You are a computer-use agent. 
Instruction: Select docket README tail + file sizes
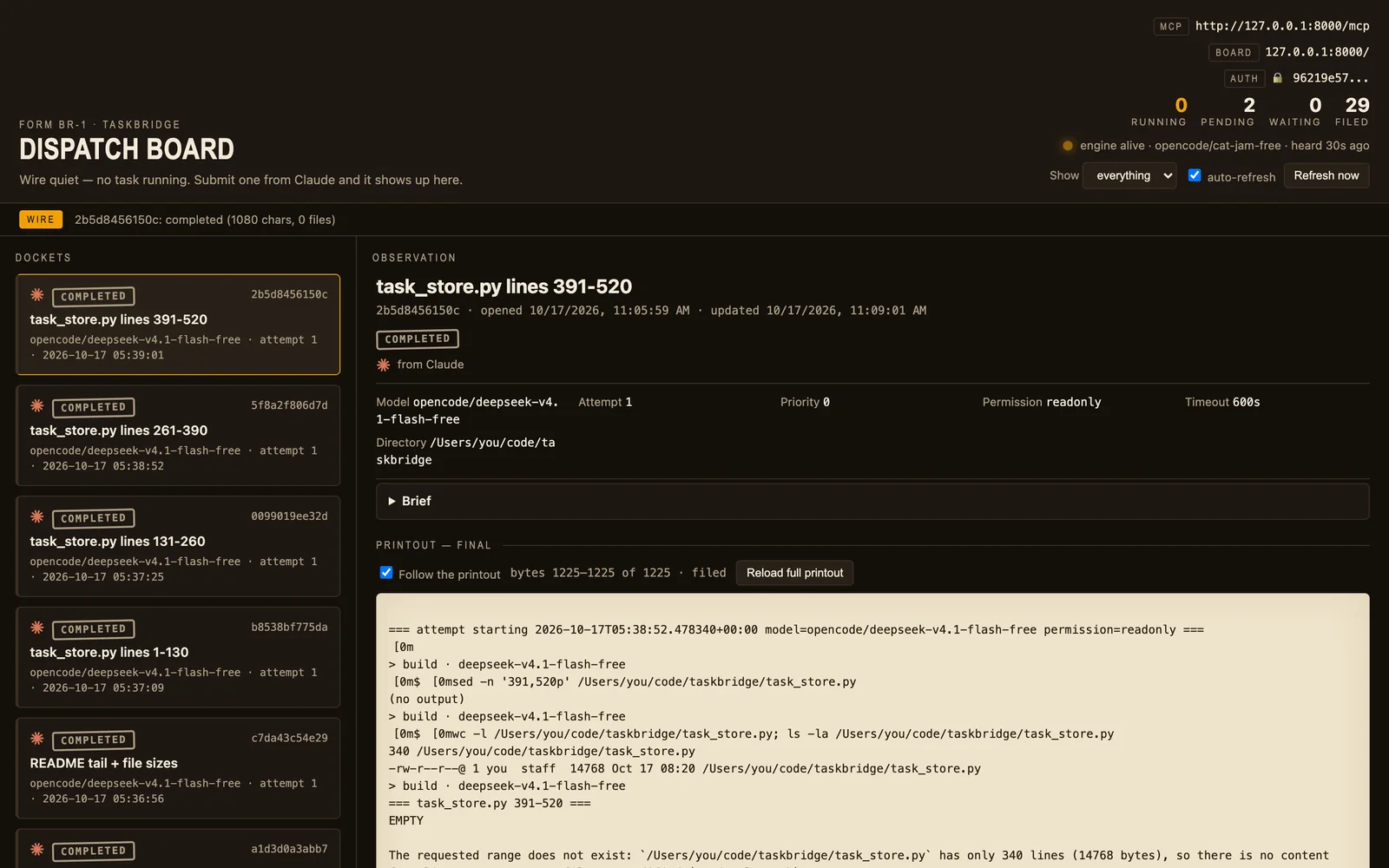178,769
